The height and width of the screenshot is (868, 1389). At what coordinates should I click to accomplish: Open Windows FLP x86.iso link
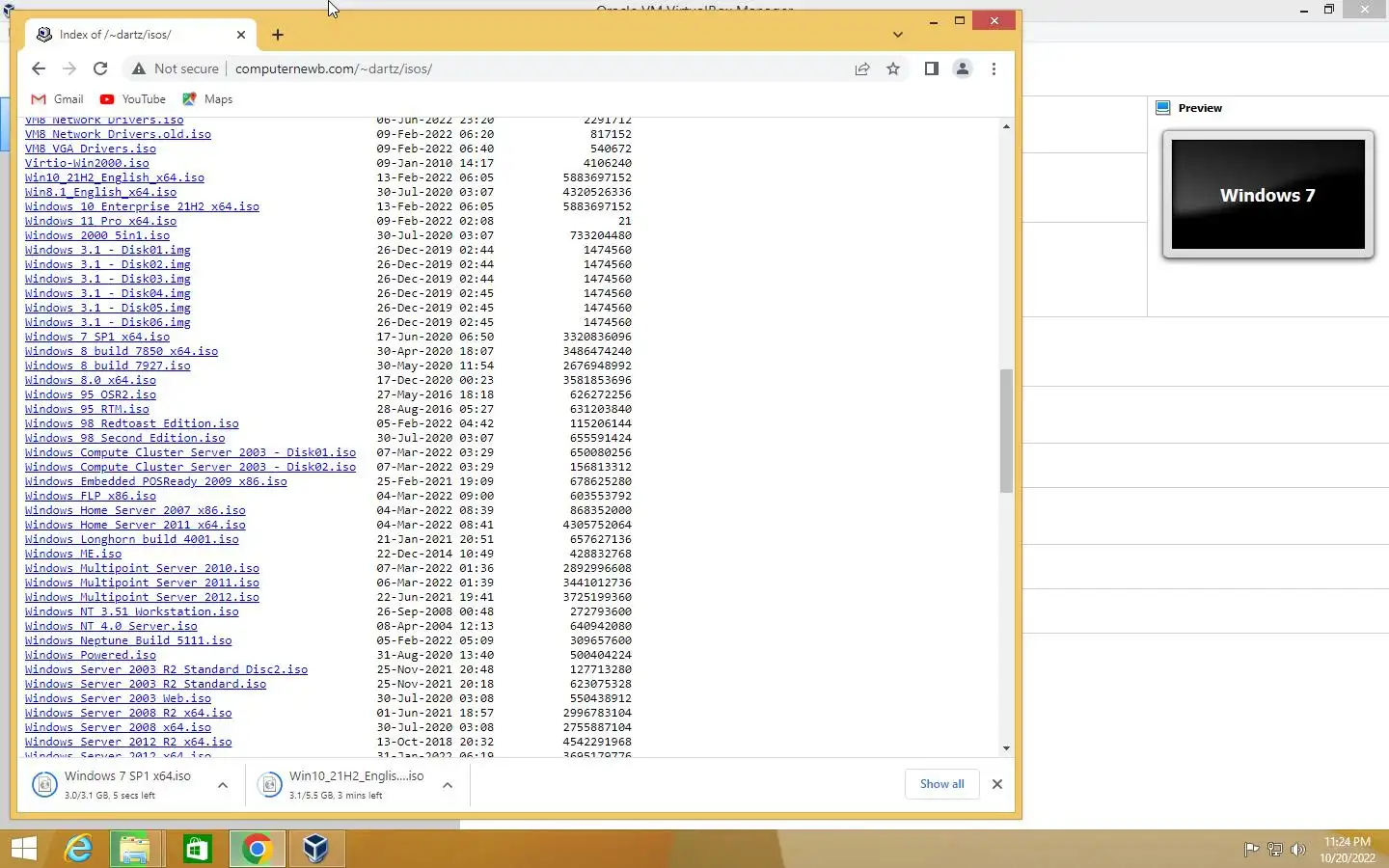[91, 496]
